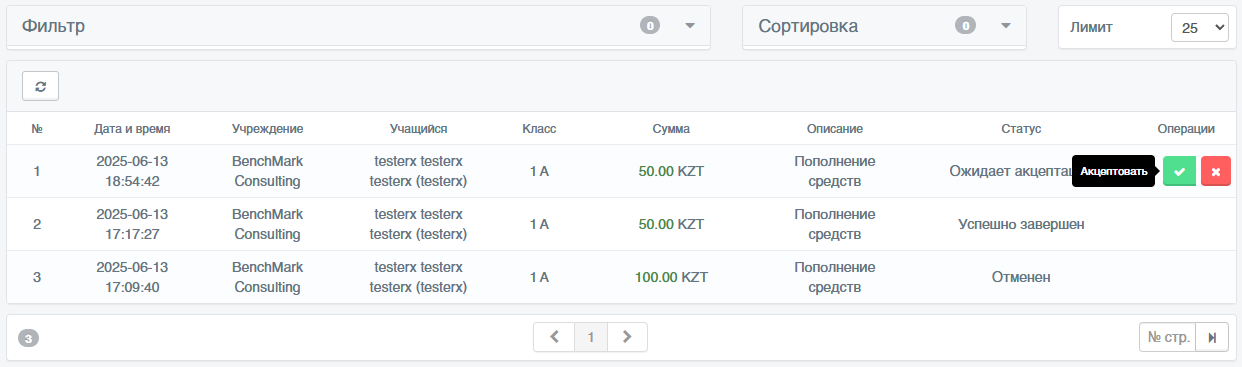
Task: Select the date 2025-06-13 17:17:27 cell
Action: click(x=132, y=224)
